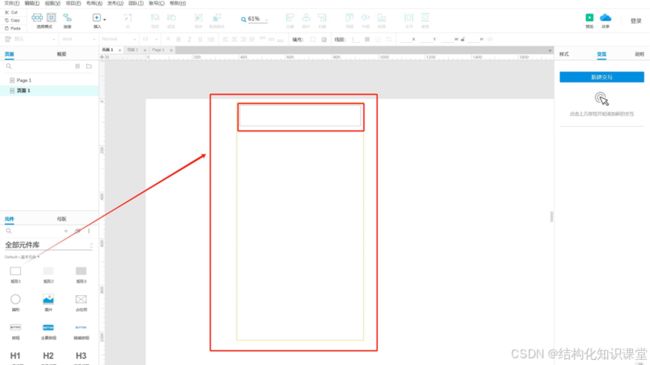Open the widget style dropdown in format bar
Viewport: 650px width, 365px height.
(30, 39)
